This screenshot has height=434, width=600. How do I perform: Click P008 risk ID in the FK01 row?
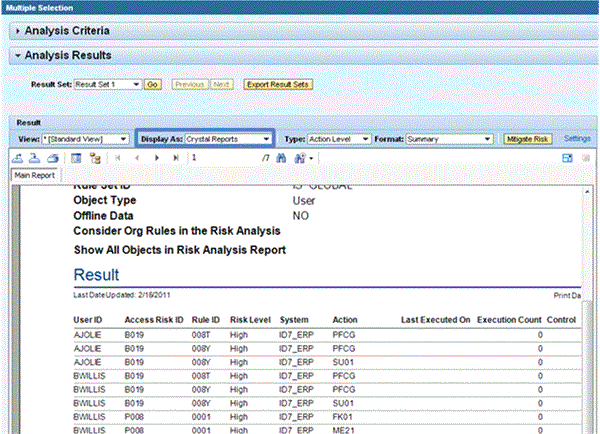click(134, 417)
